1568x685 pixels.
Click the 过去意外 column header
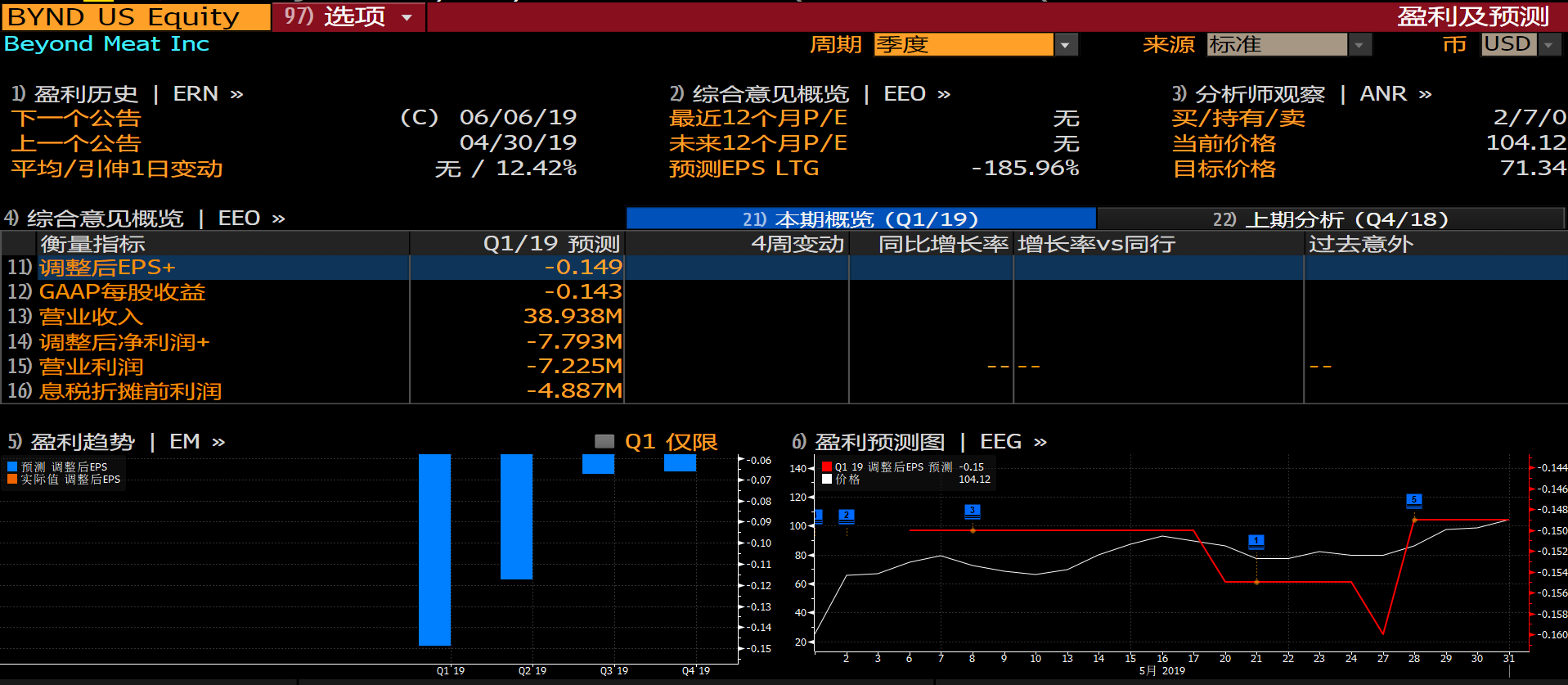(x=1435, y=244)
